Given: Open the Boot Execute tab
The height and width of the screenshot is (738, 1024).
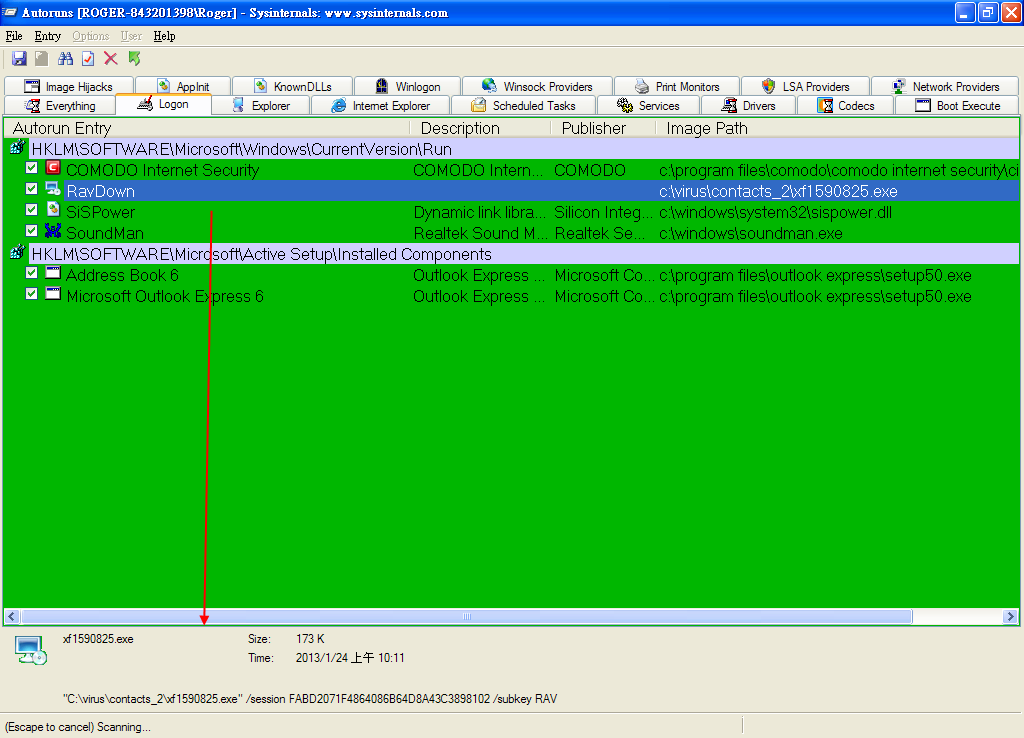Looking at the screenshot, I should tap(957, 106).
